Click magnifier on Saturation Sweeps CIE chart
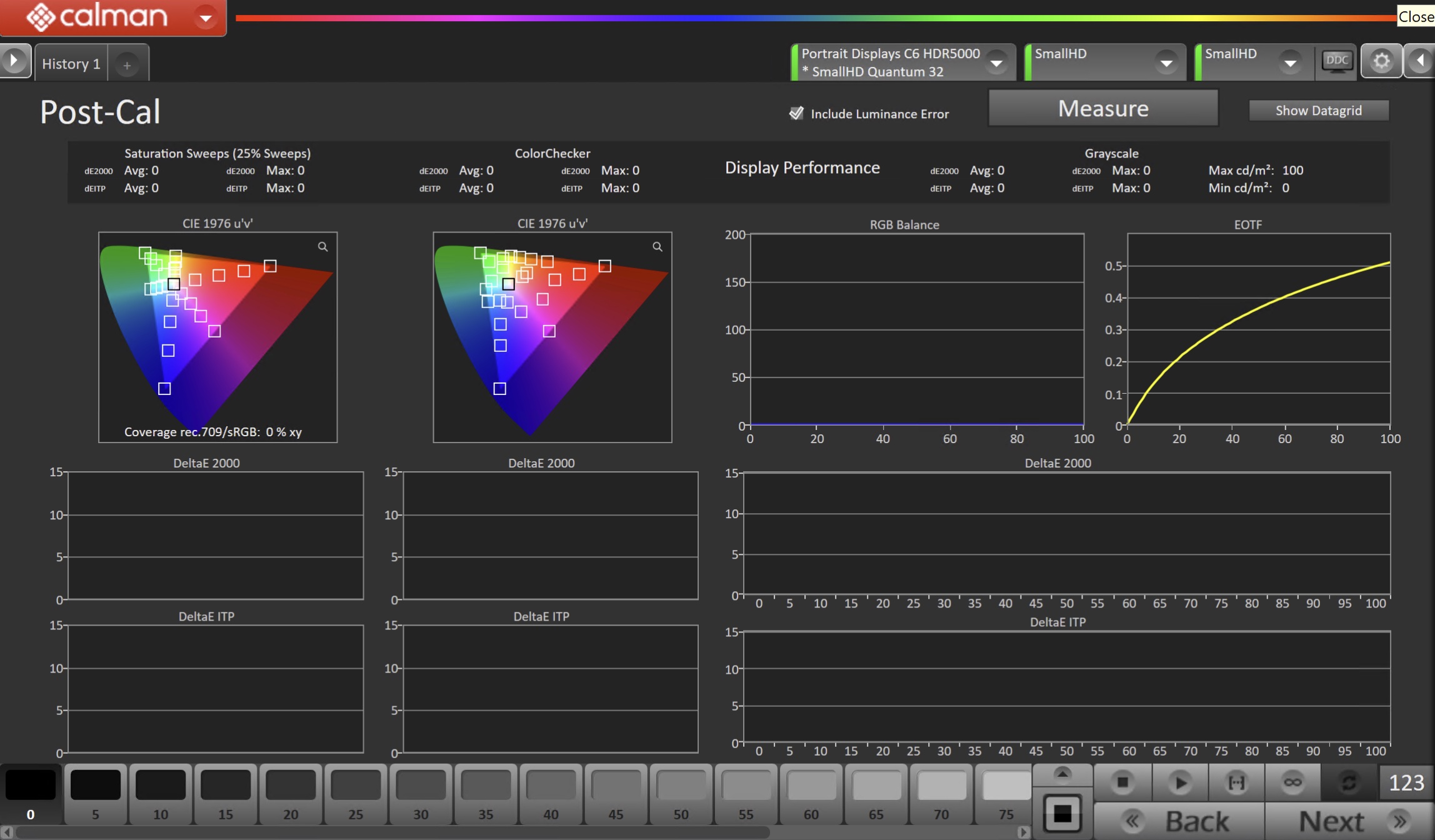 [x=322, y=247]
